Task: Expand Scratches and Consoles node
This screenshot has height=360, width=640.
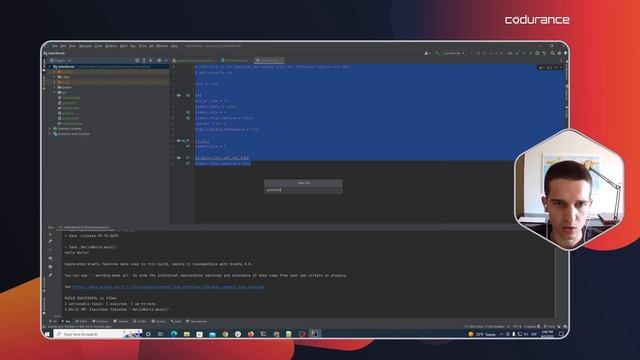Action: tap(50, 134)
